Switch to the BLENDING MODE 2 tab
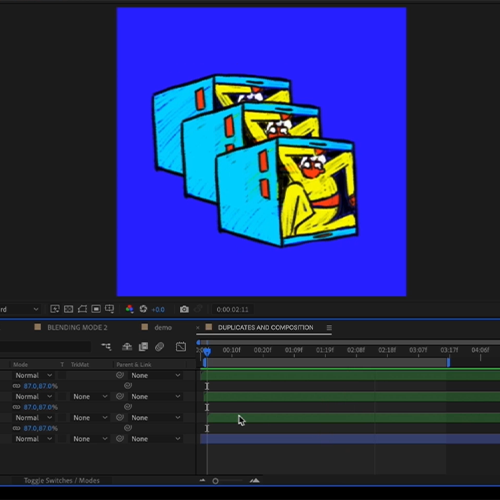 (77, 327)
